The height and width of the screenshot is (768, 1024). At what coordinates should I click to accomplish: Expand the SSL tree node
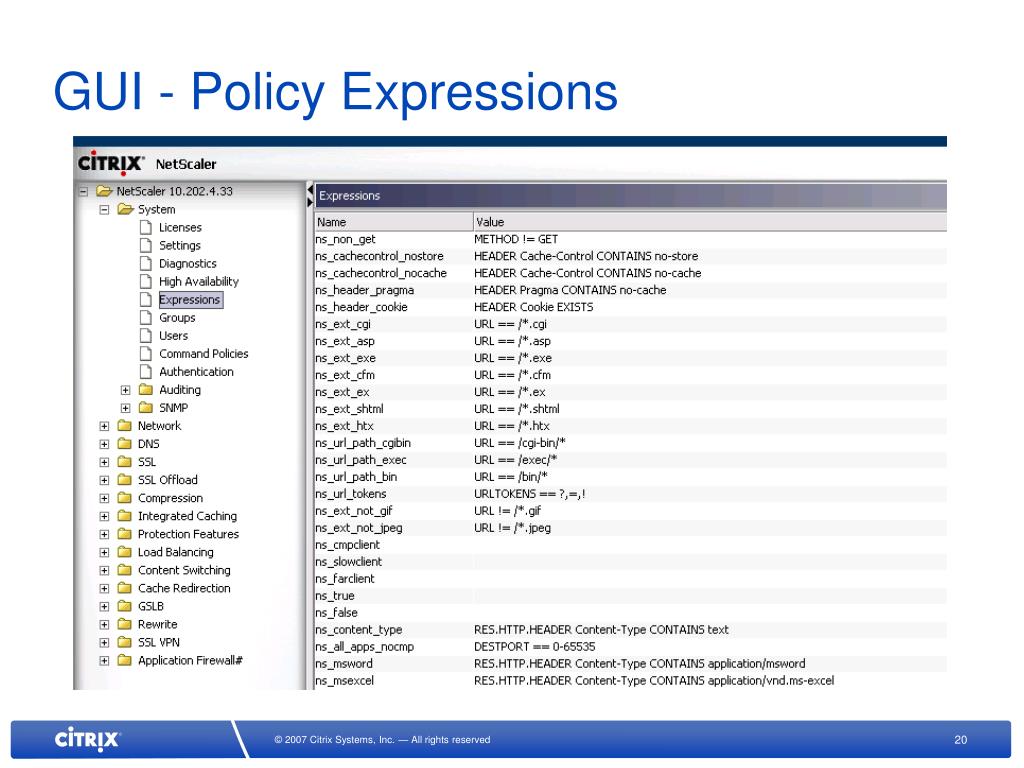(x=104, y=462)
